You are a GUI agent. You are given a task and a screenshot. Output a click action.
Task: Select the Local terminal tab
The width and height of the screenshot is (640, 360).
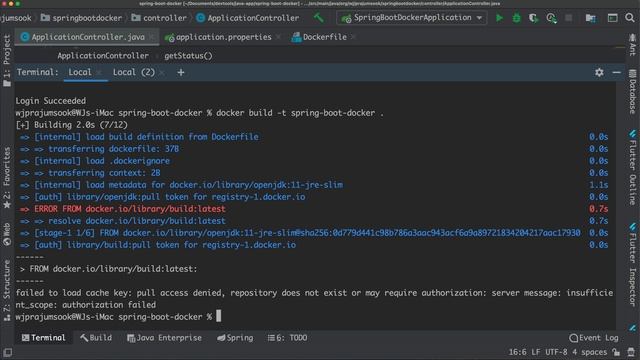(x=80, y=72)
